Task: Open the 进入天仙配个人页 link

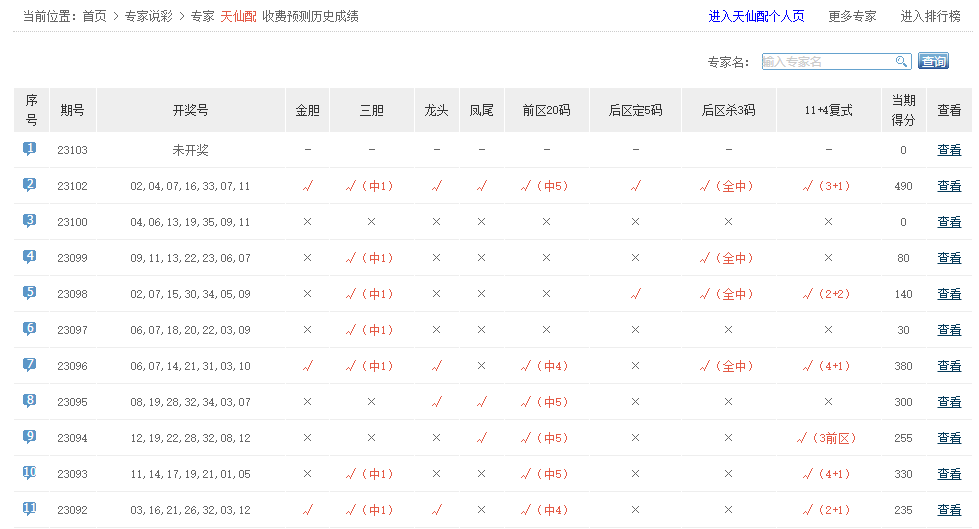Action: tap(756, 16)
